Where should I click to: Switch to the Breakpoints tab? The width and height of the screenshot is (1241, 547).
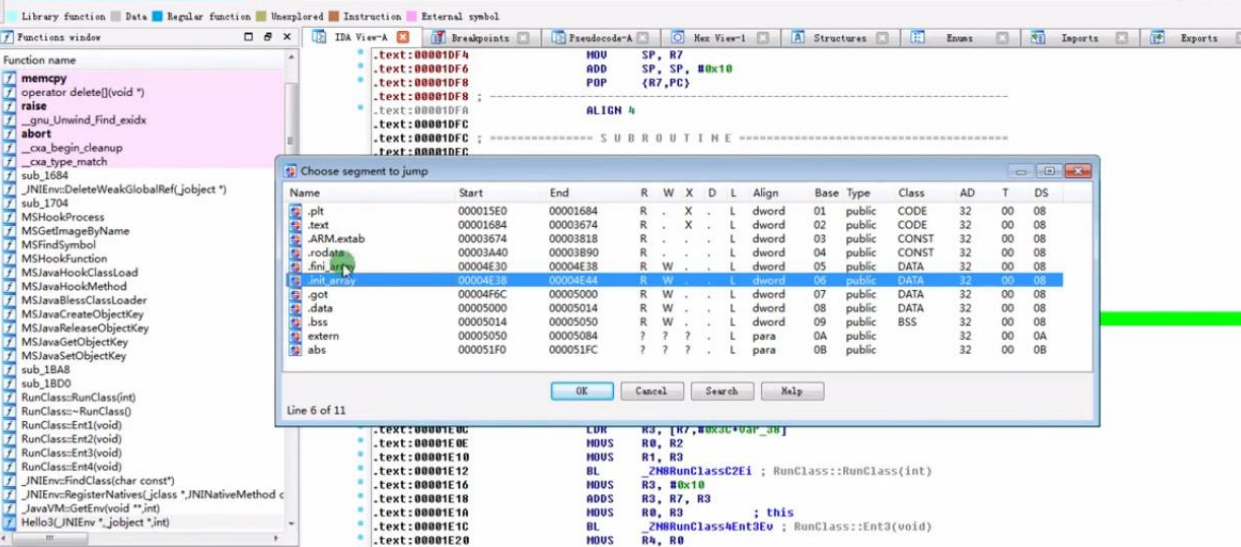point(480,38)
